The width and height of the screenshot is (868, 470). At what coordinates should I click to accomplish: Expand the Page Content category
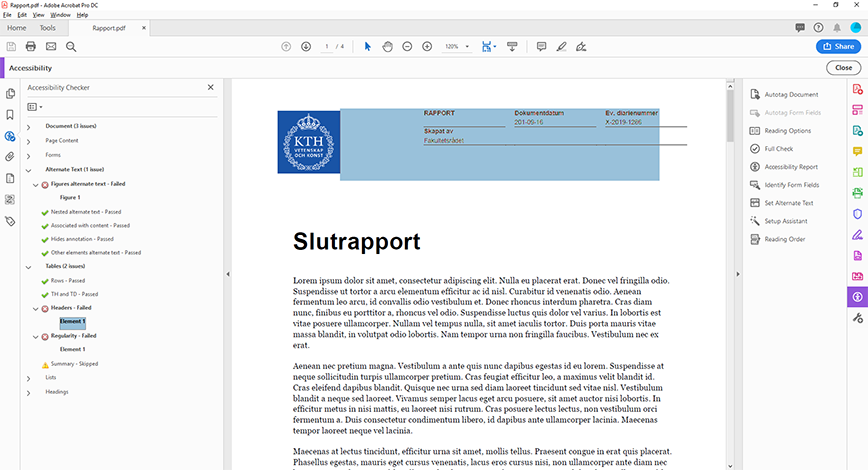pyautogui.click(x=28, y=141)
